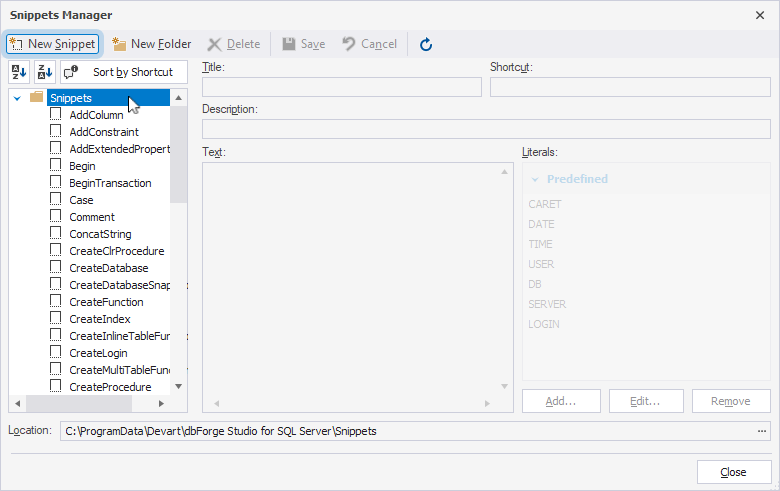The height and width of the screenshot is (491, 780).
Task: Click the snippet tree vertical scrollbar thumb
Action: [x=179, y=154]
